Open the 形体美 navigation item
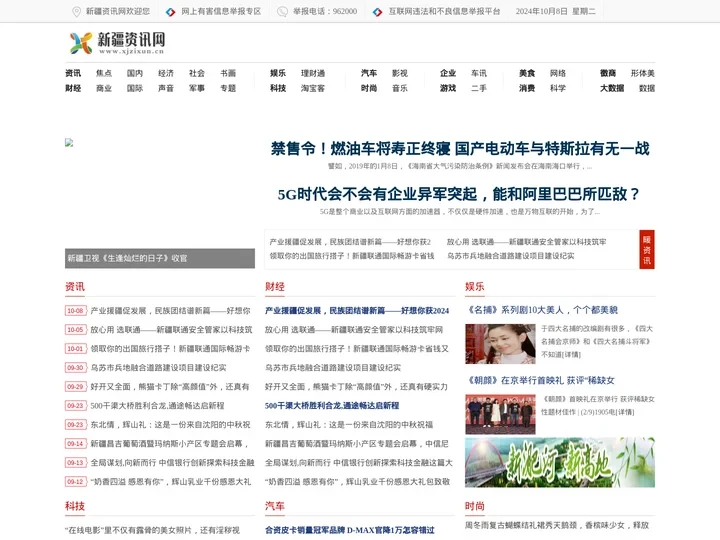 point(643,73)
